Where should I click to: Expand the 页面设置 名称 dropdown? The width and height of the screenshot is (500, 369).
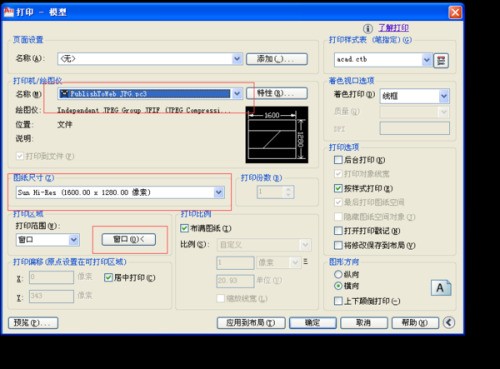237,59
